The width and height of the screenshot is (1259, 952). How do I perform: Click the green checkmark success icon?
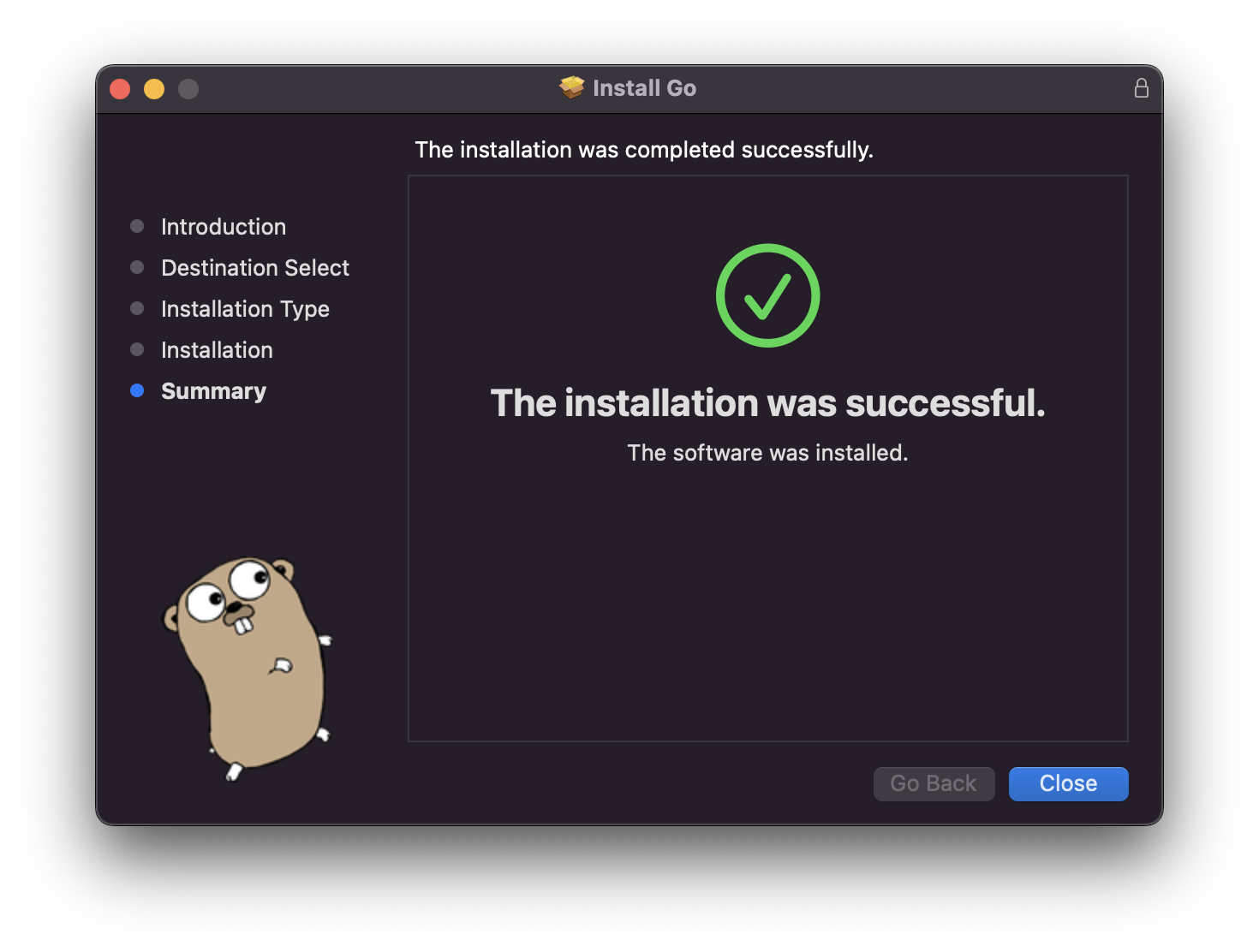coord(767,295)
